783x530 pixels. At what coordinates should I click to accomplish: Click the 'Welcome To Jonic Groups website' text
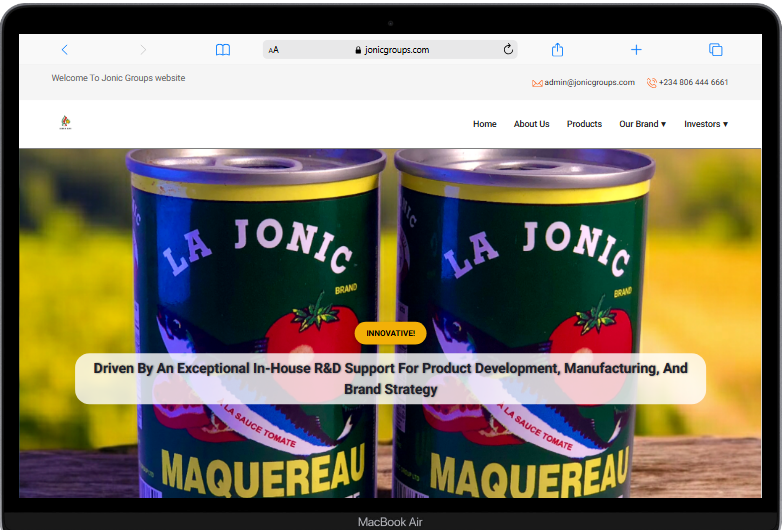coord(118,78)
